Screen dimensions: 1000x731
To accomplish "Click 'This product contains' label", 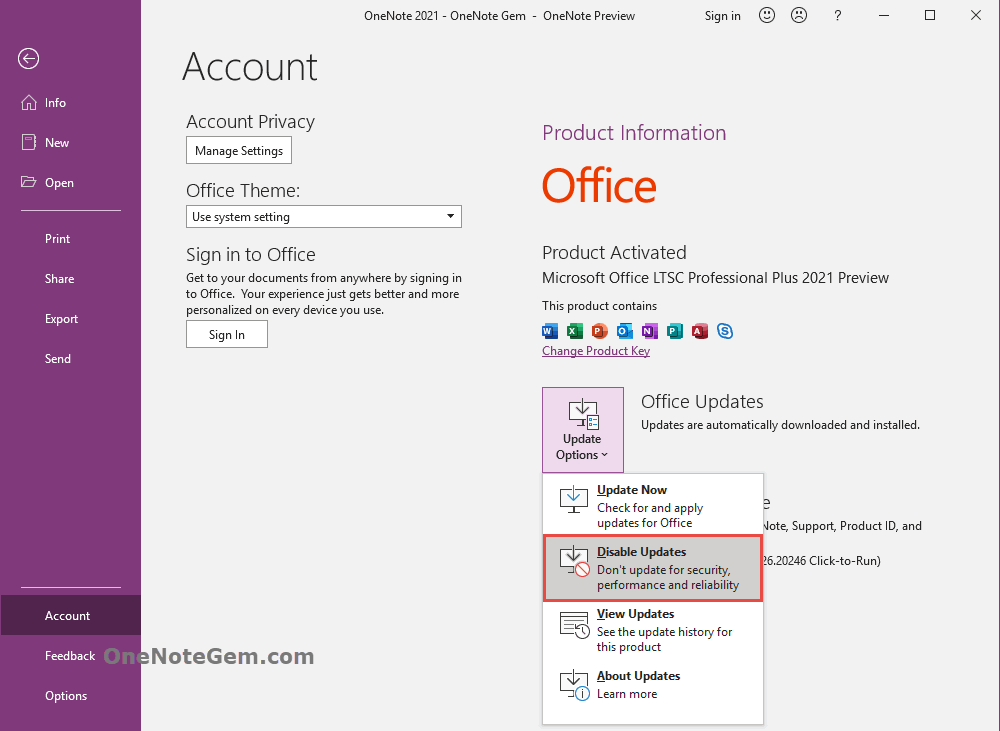I will (x=599, y=306).
